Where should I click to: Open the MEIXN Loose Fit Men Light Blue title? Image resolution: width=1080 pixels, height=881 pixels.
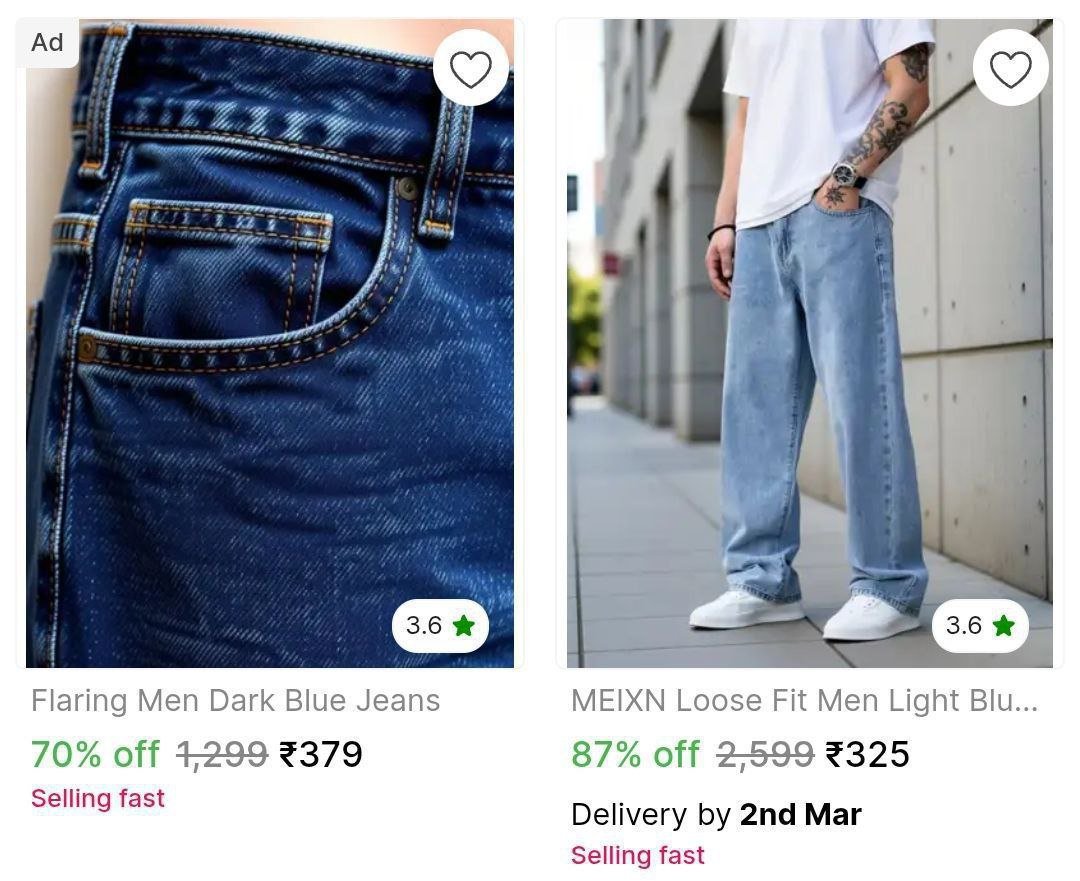click(804, 701)
